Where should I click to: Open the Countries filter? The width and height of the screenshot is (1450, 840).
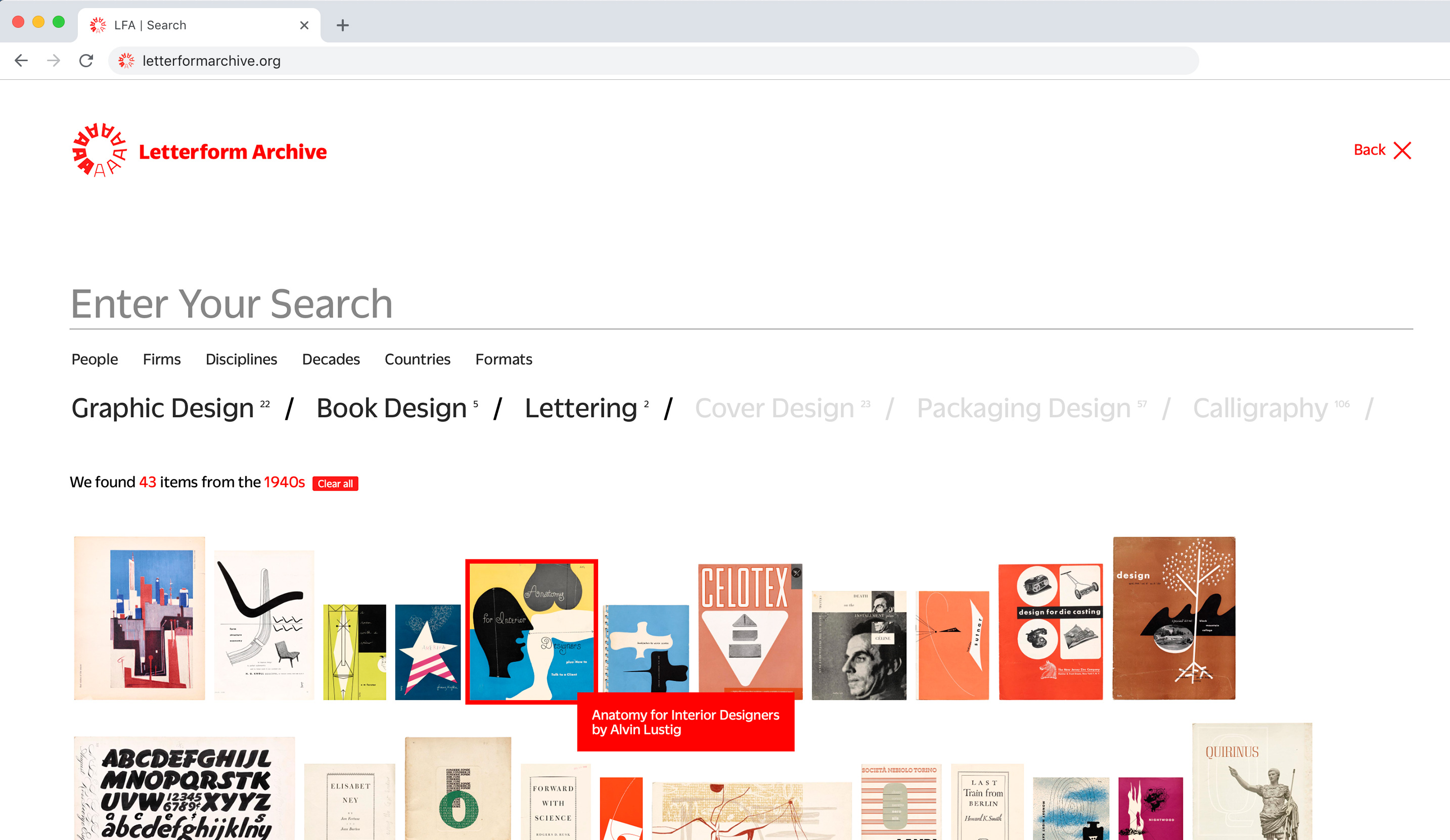[417, 359]
